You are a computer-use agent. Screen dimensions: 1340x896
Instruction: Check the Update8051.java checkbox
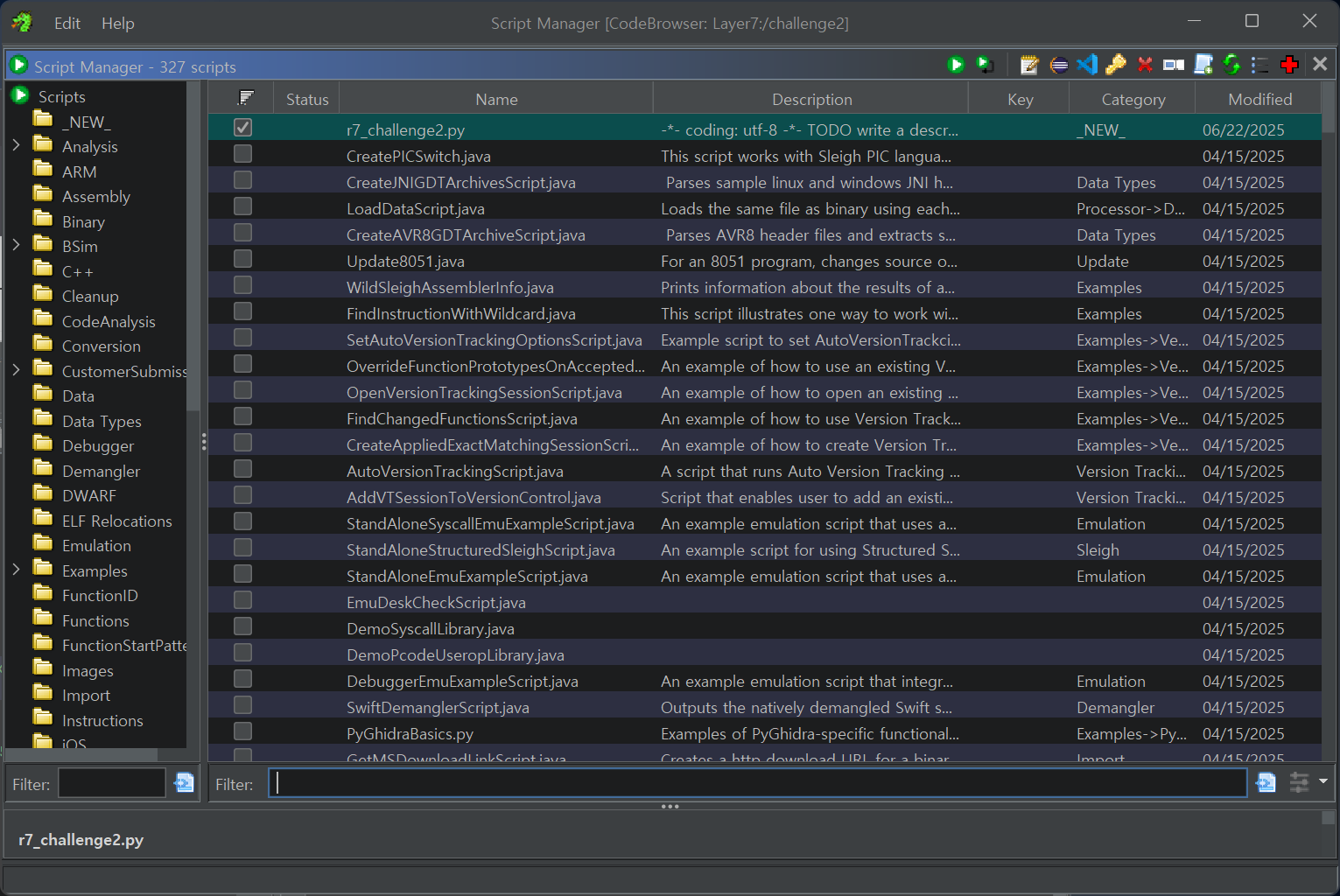243,259
